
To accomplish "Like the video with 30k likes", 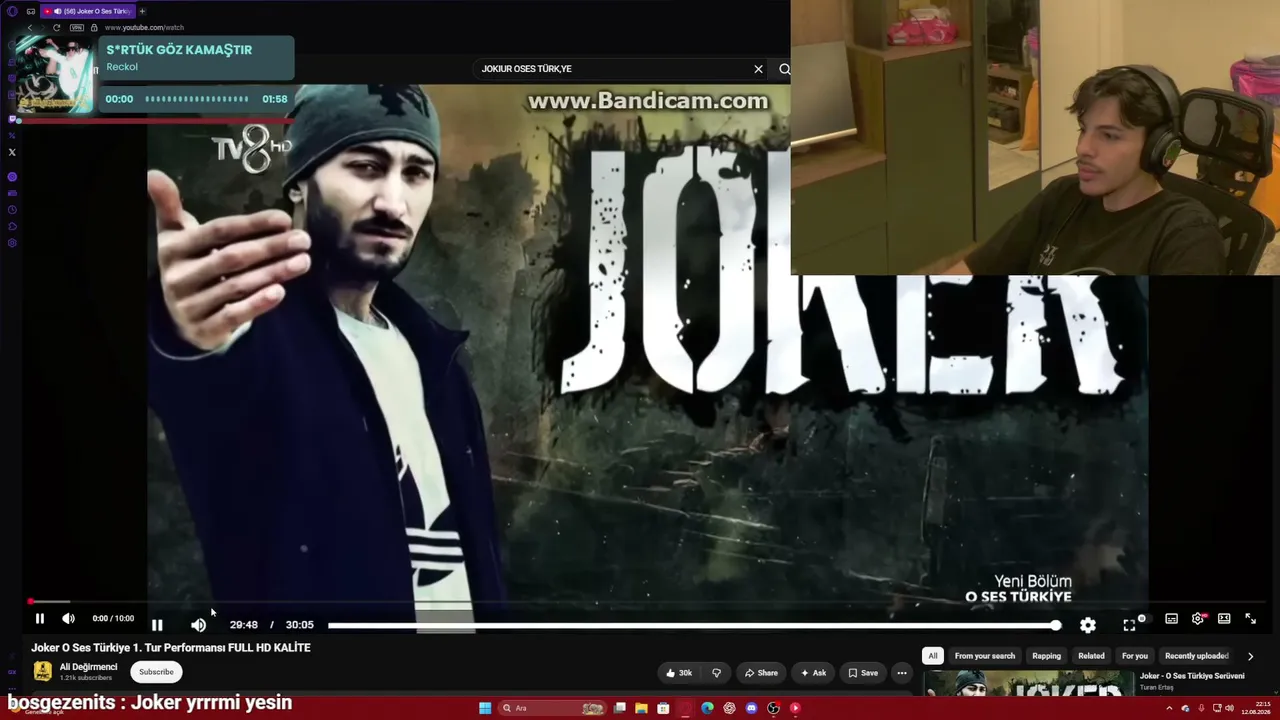I will coord(679,673).
